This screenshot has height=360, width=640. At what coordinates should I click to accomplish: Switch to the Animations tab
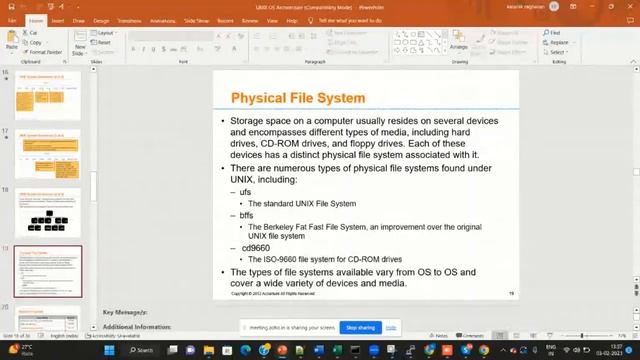pyautogui.click(x=162, y=20)
